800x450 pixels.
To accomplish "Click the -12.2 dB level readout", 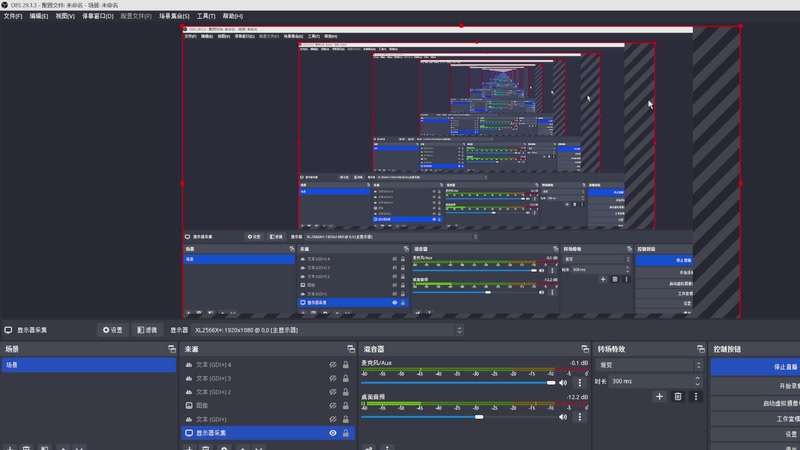I will (x=577, y=397).
